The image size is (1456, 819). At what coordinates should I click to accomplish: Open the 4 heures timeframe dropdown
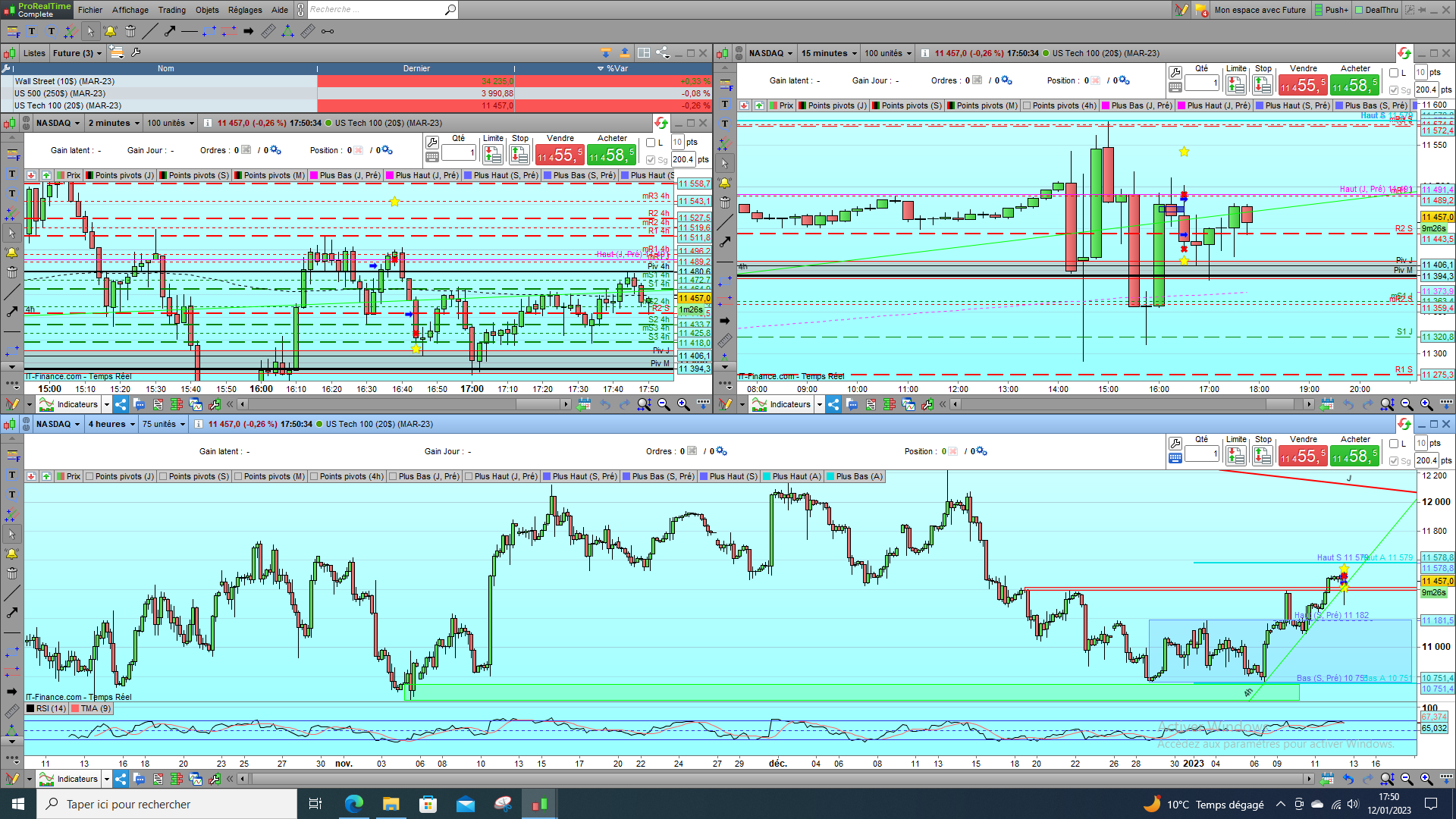click(111, 424)
